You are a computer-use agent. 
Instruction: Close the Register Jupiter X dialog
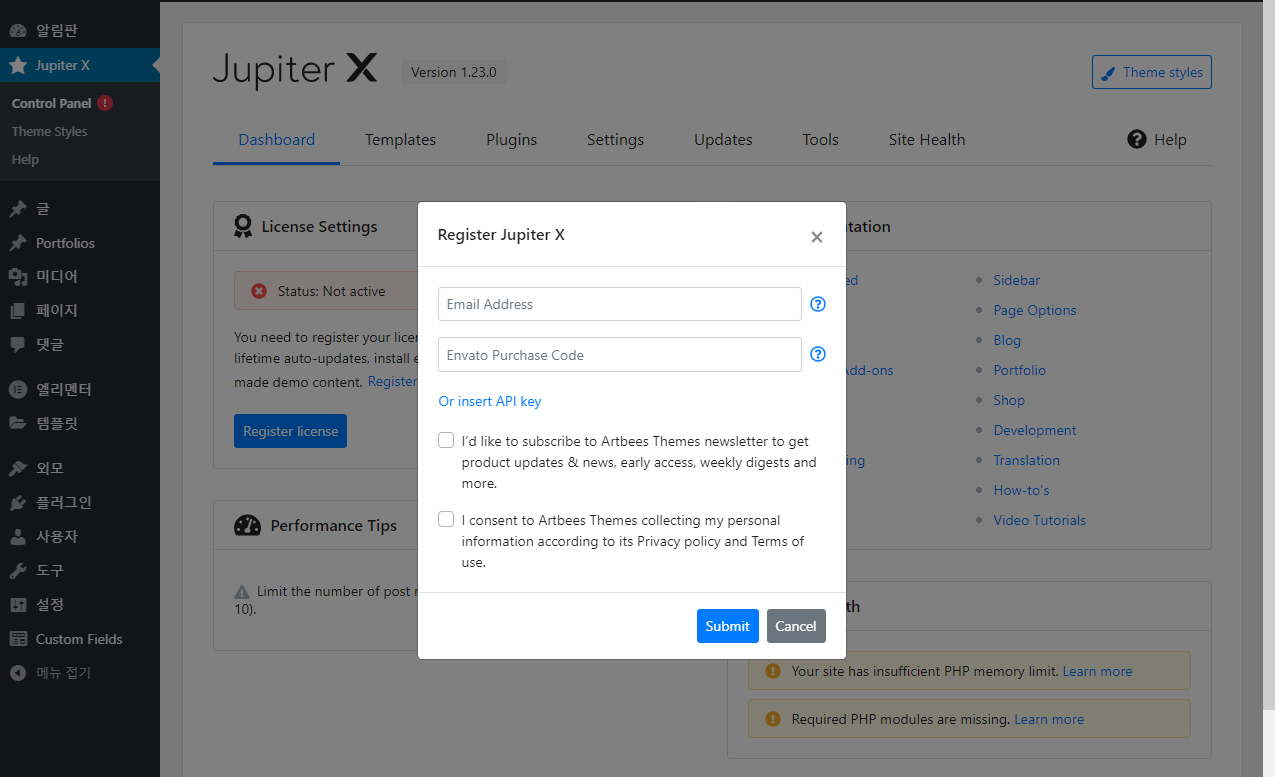(x=817, y=237)
